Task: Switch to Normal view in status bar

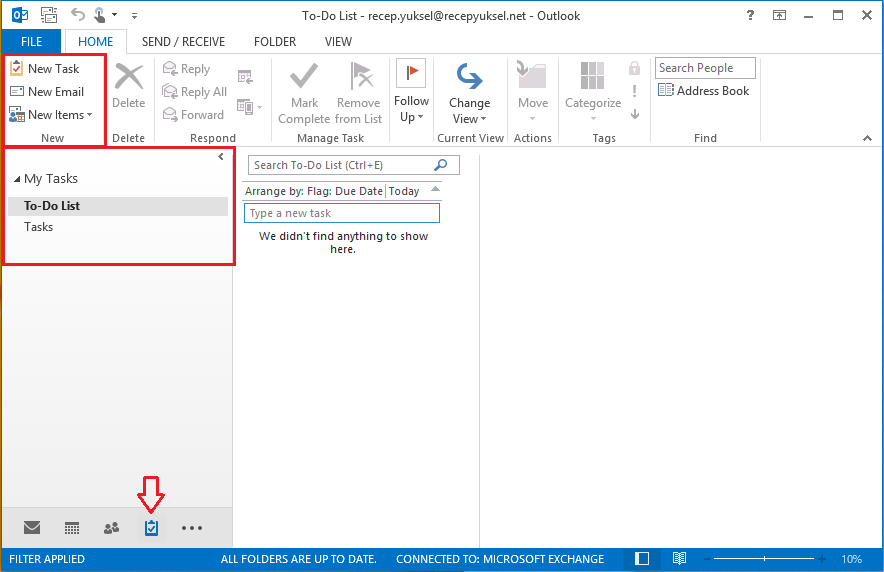Action: (x=642, y=558)
